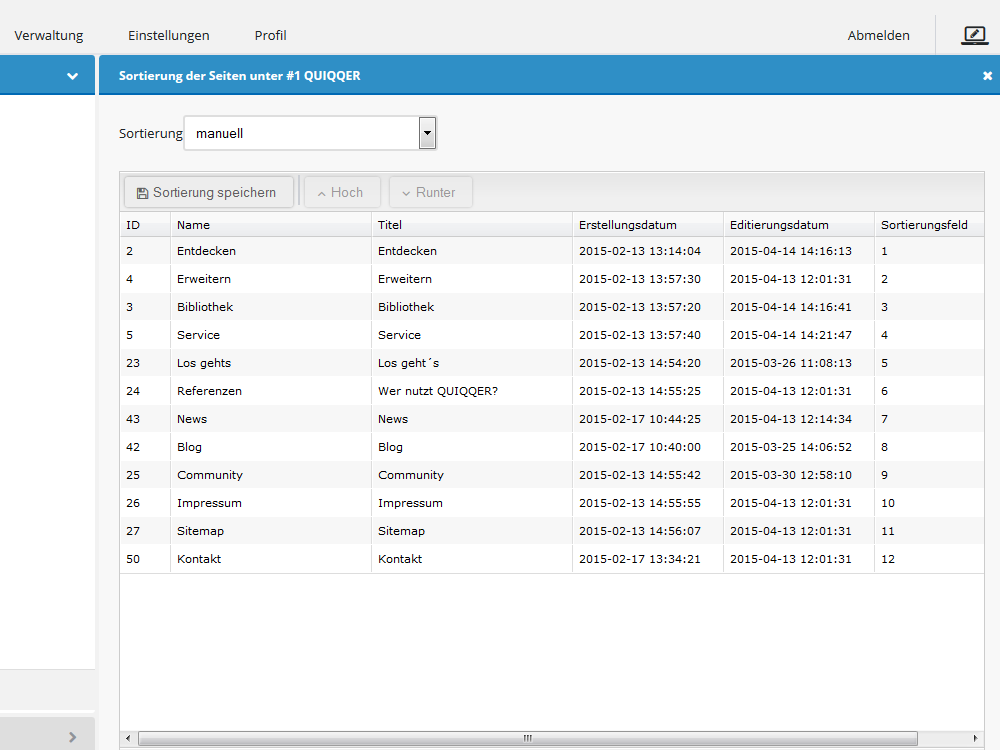Image resolution: width=1000 pixels, height=750 pixels.
Task: Open the Sortierung dropdown arrow
Action: 427,133
